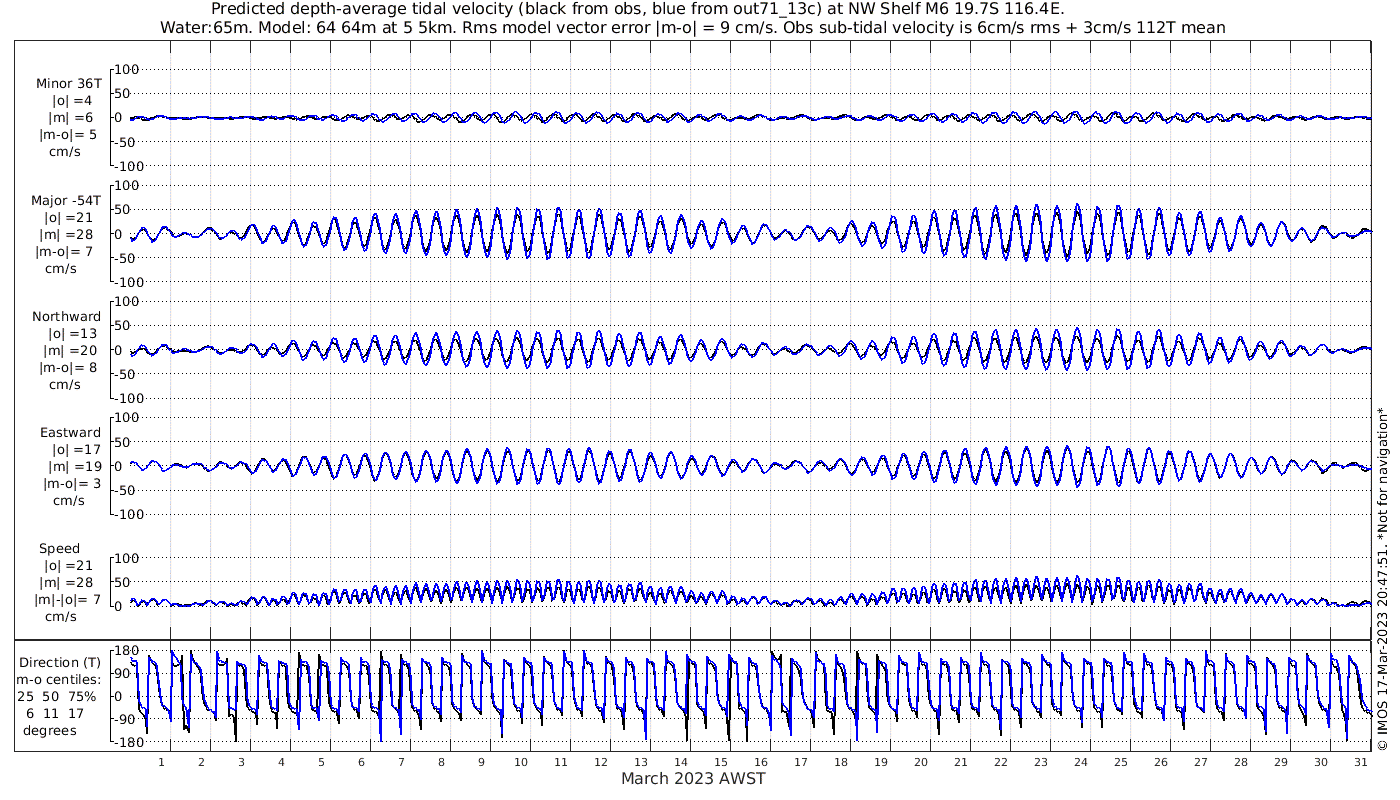This screenshot has height=800, width=1400.
Task: Click '|m-o|= 3' in the Eastward panel
Action: (69, 484)
